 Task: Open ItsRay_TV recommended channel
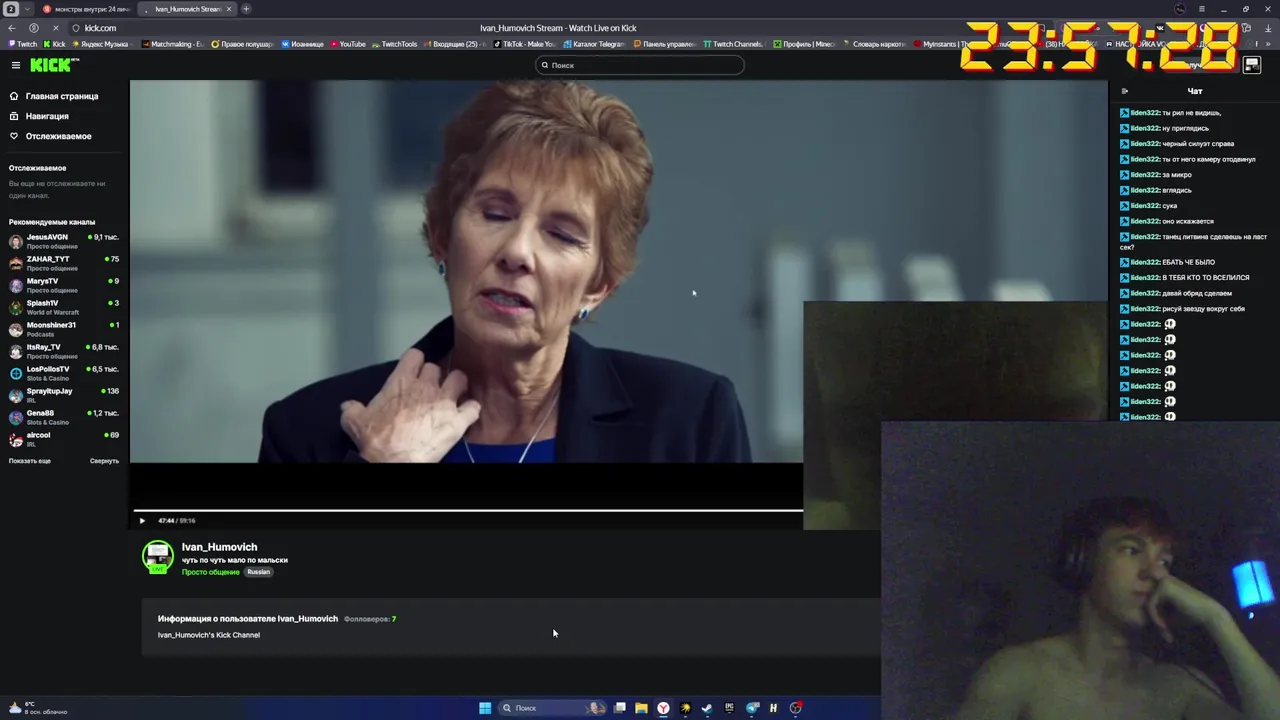[64, 351]
